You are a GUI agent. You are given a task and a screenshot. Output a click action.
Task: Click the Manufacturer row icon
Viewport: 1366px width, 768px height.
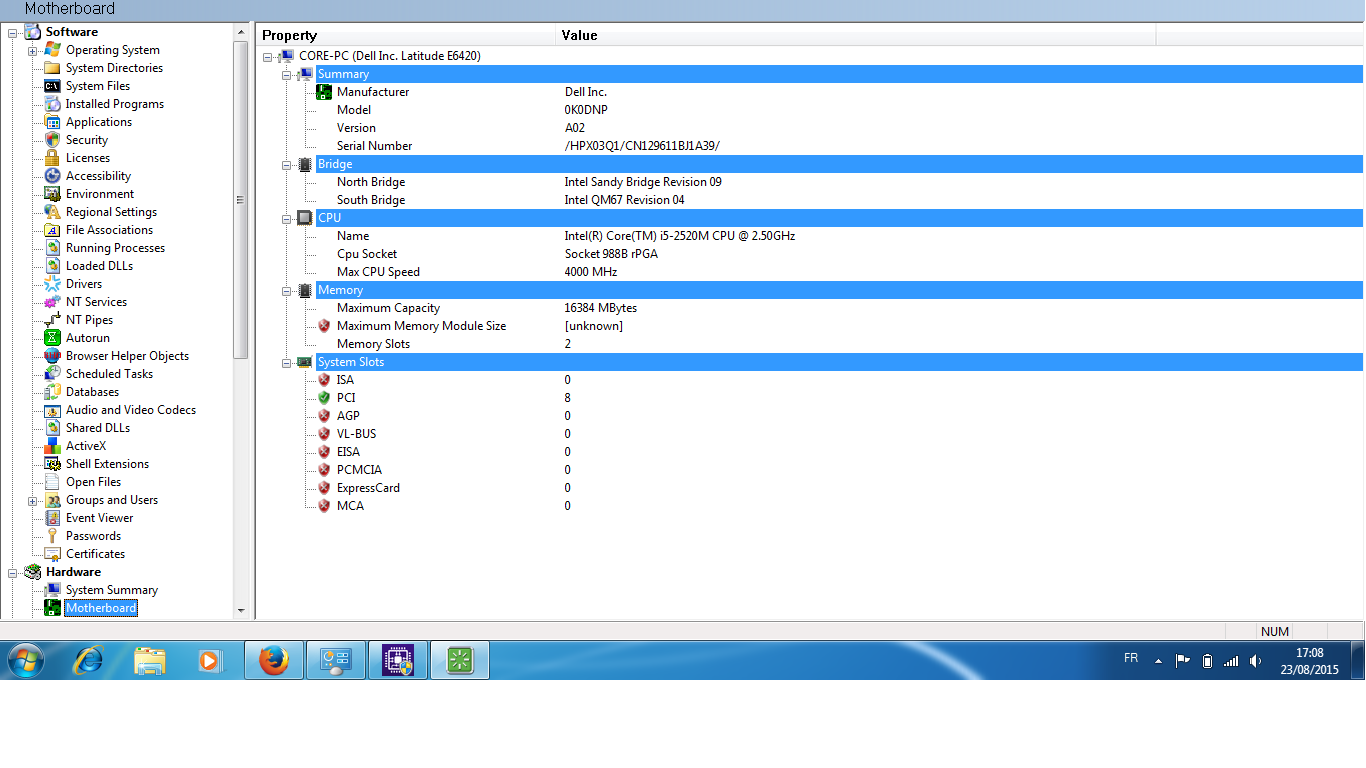pos(324,92)
